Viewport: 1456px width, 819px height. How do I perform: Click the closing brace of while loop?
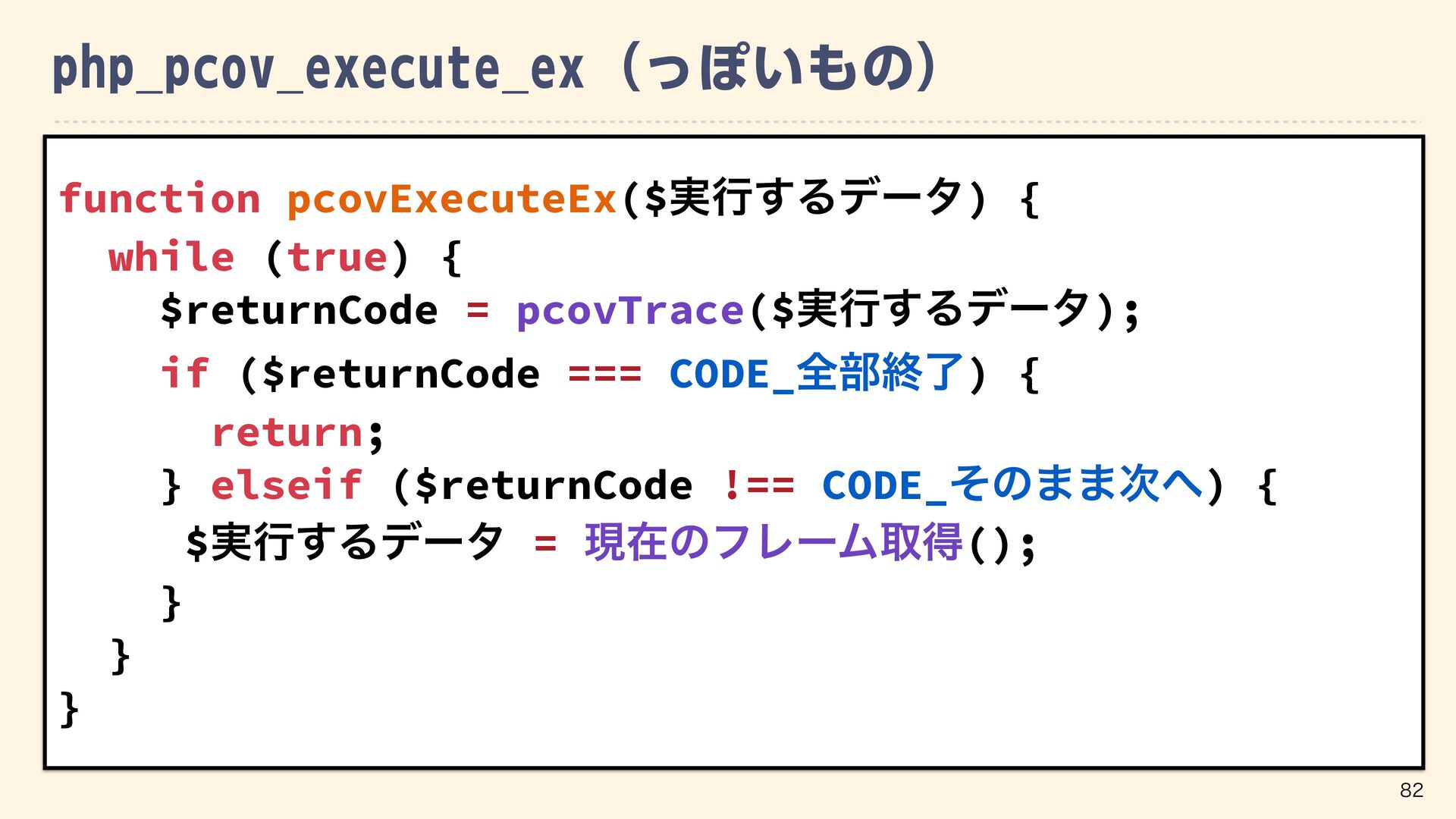pos(121,656)
